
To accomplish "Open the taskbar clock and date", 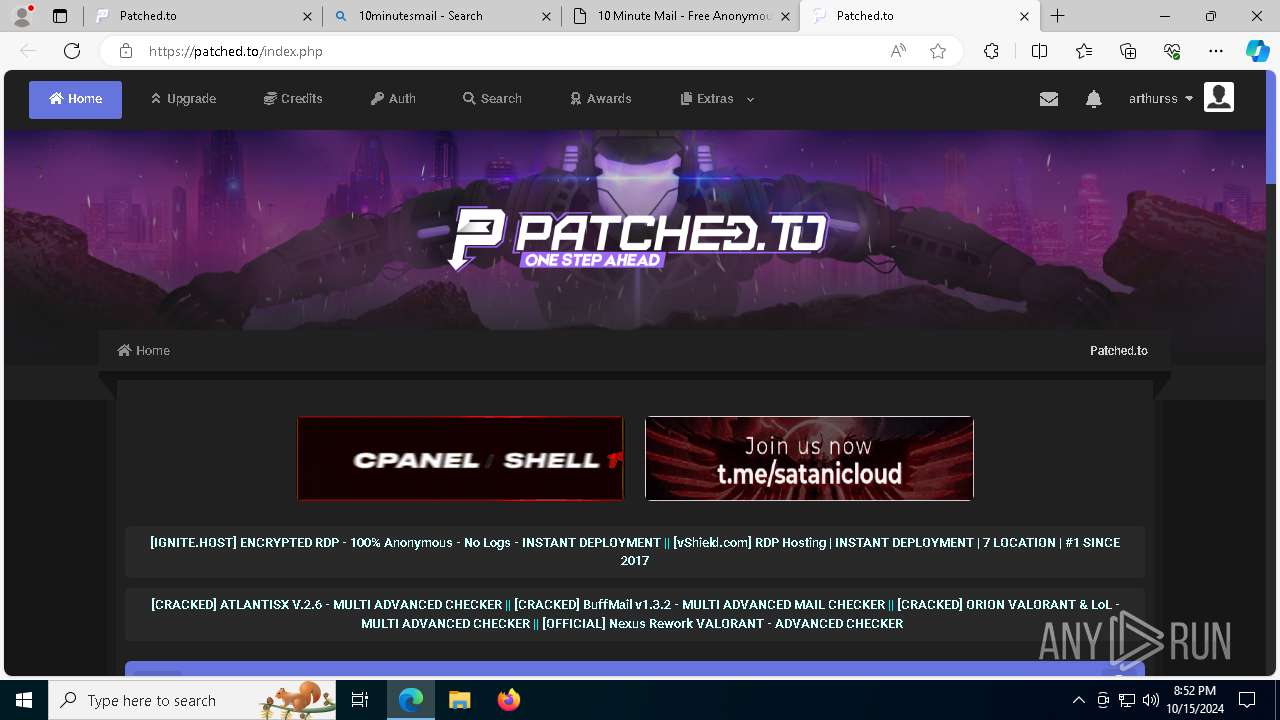I will click(x=1194, y=700).
